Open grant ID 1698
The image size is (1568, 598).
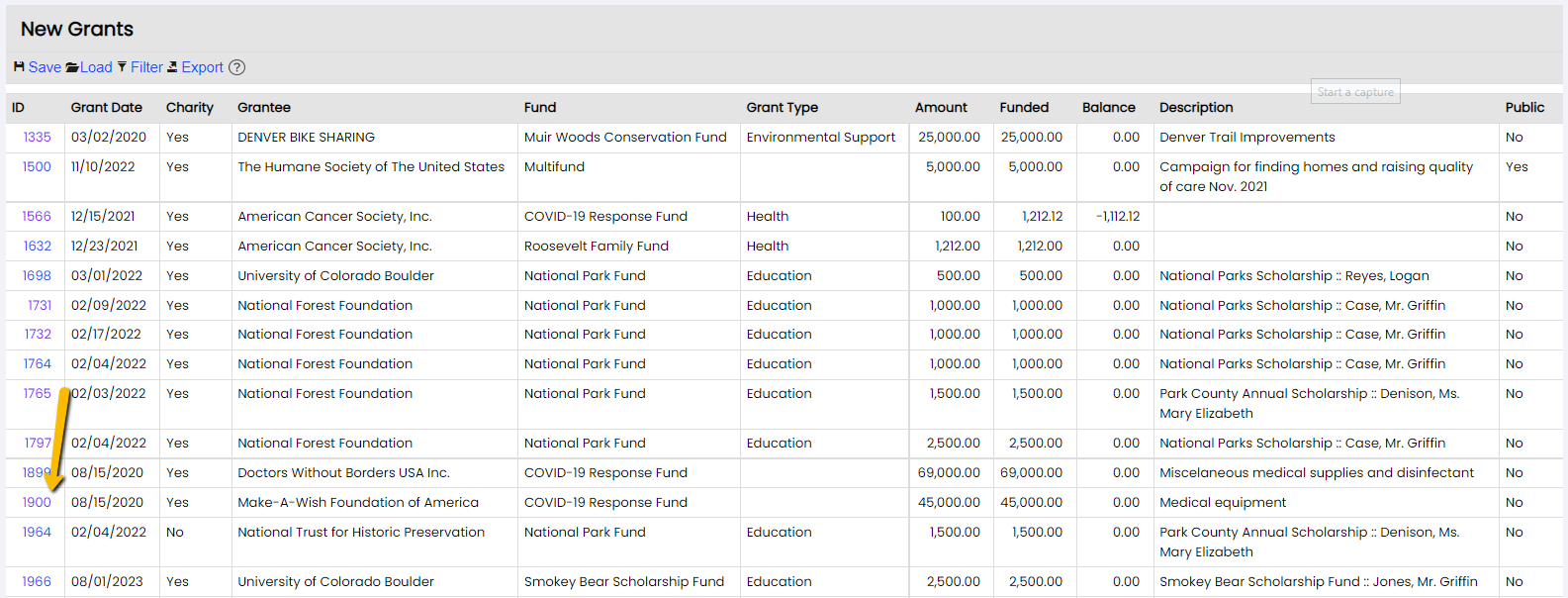click(37, 276)
